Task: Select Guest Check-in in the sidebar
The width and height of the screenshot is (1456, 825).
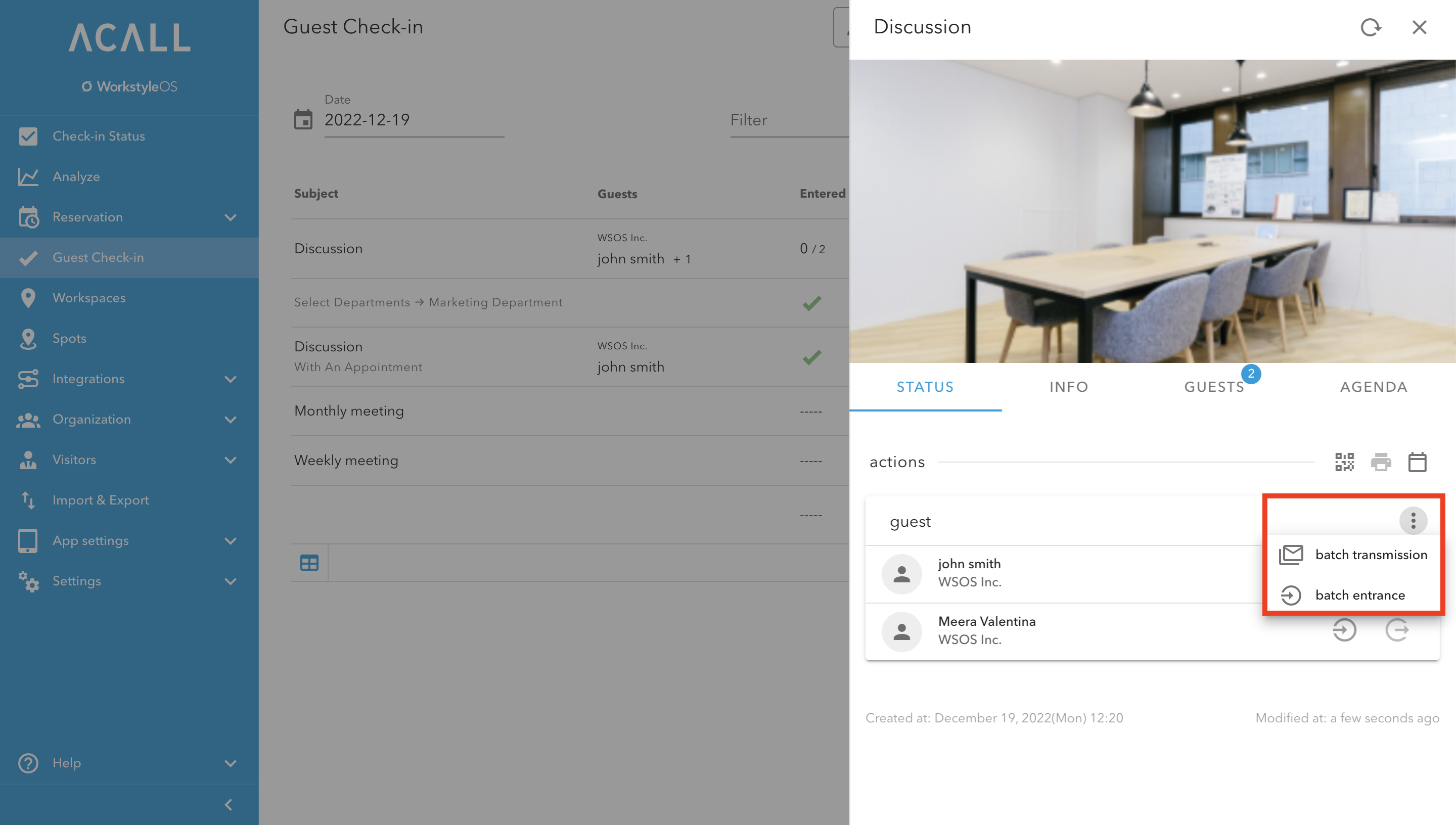Action: [129, 257]
